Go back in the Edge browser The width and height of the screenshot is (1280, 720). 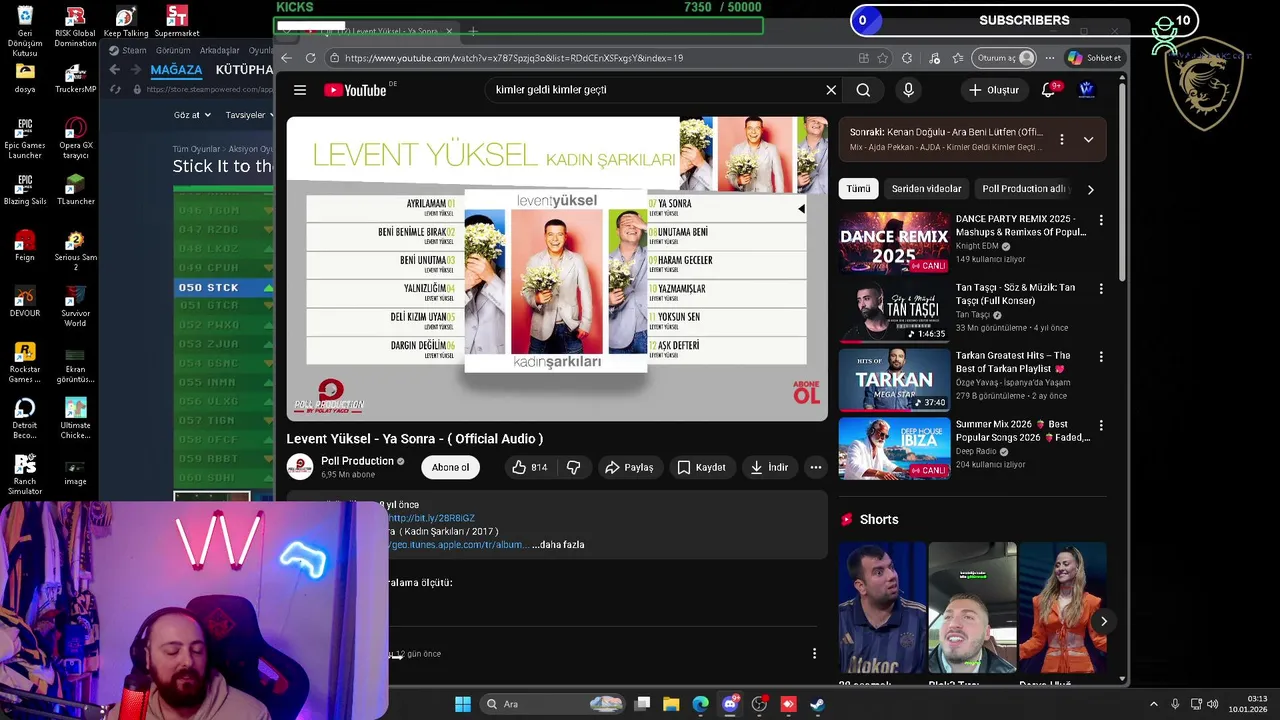point(287,58)
